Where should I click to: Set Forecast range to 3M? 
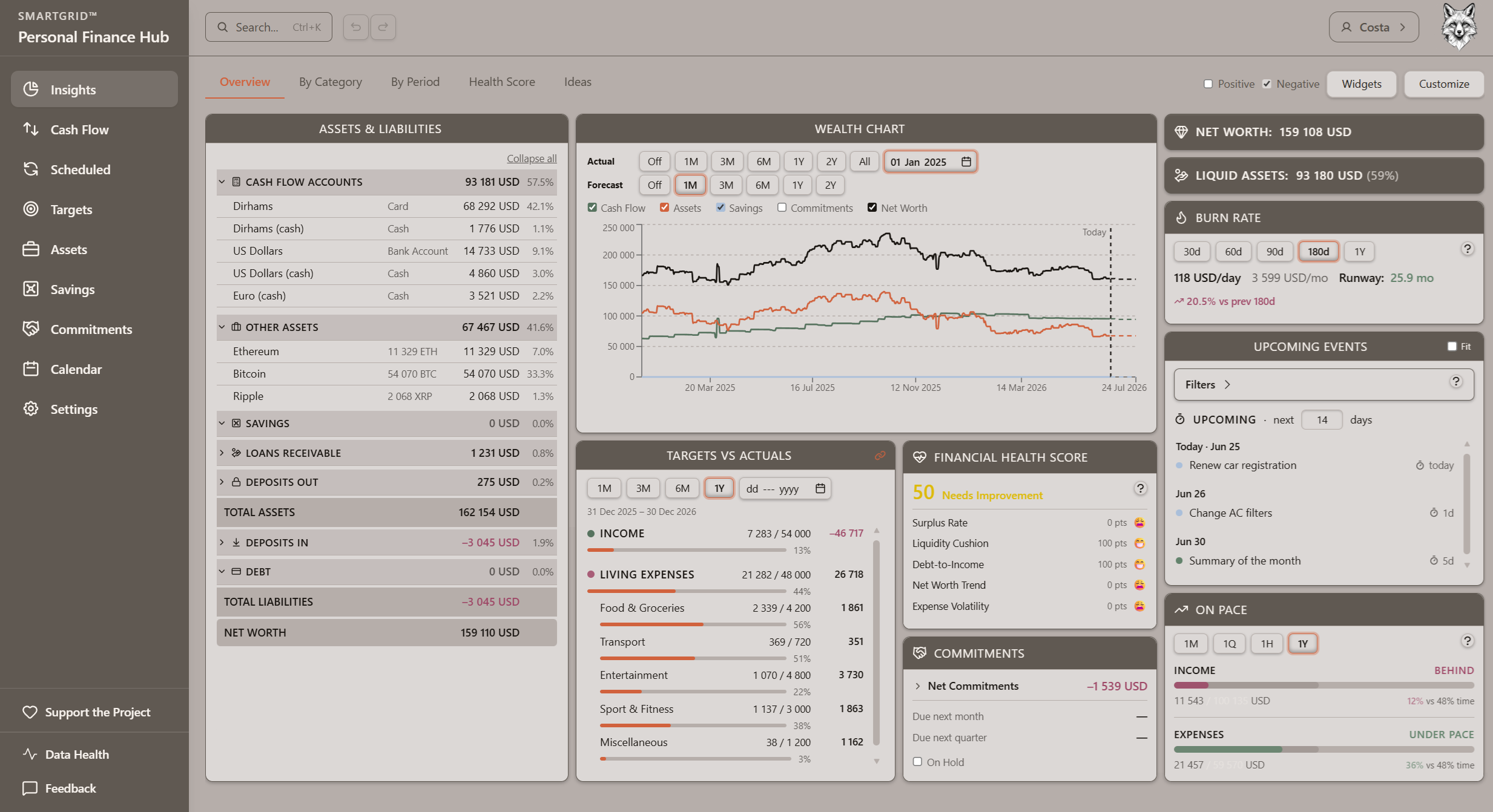point(726,185)
